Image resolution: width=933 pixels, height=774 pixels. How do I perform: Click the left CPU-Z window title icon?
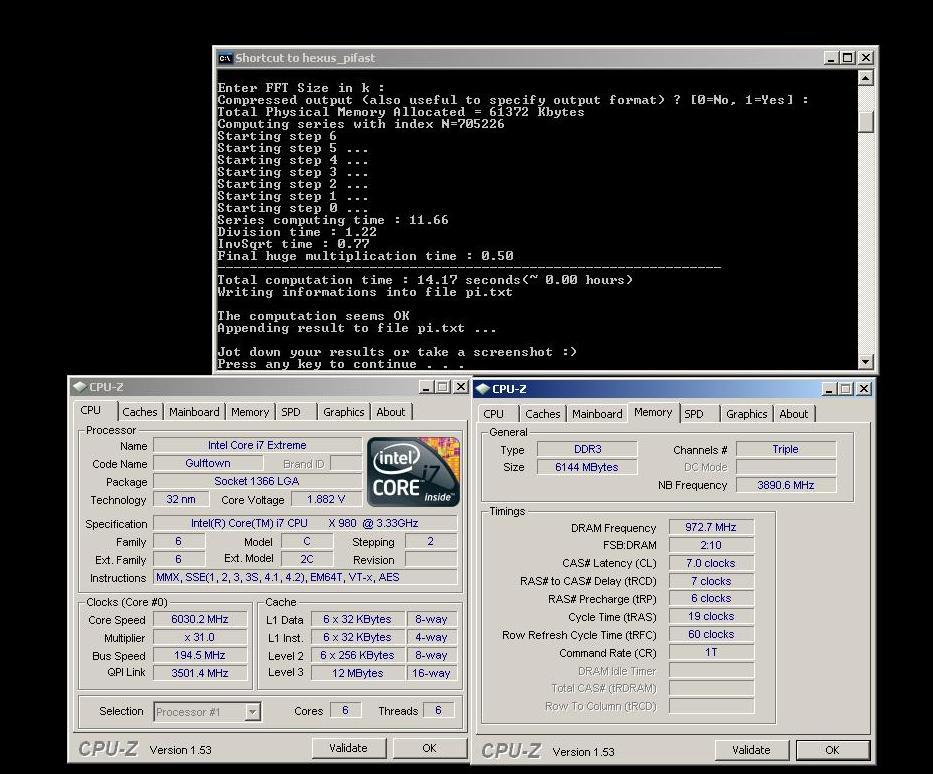(80, 387)
